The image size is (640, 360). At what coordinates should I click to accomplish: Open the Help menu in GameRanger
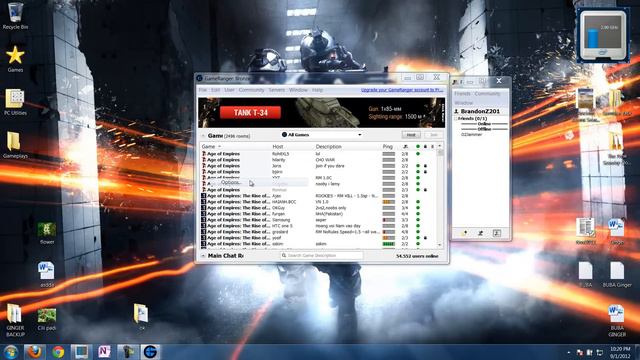pyautogui.click(x=317, y=90)
